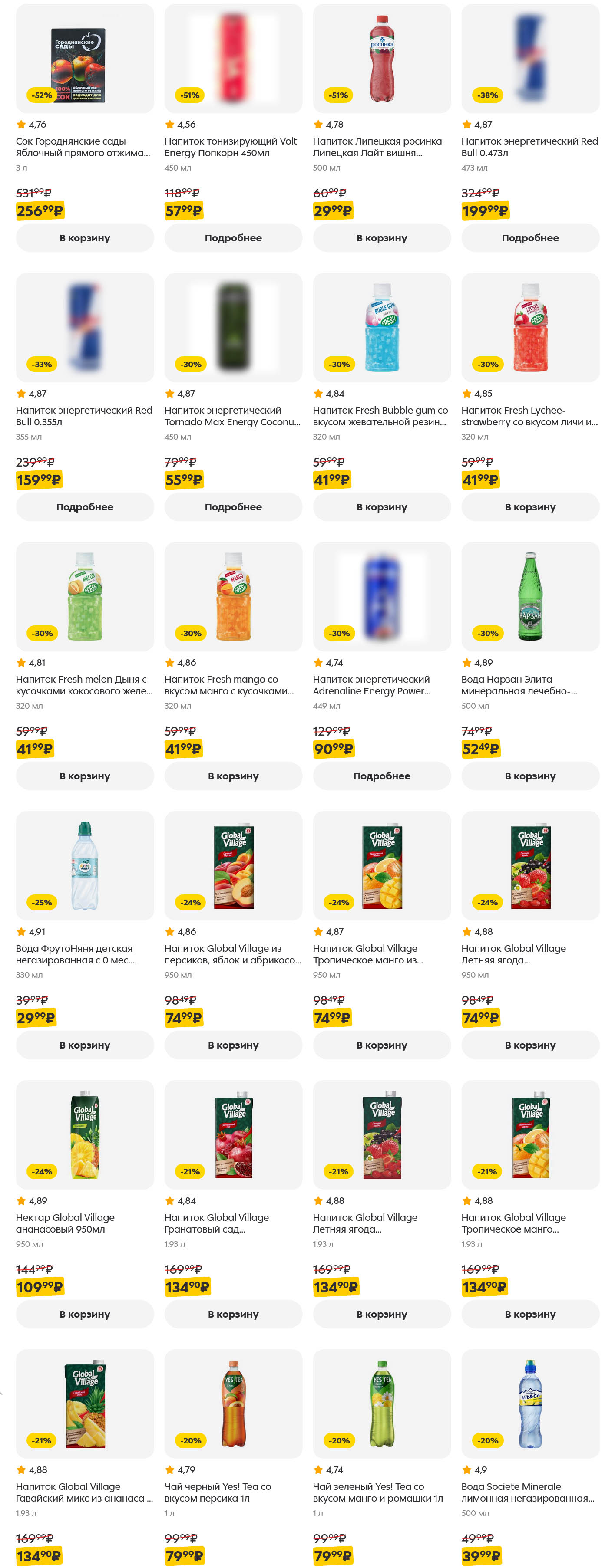
Task: Click the Fresh Lychee-strawberry product picture
Action: pyautogui.click(x=530, y=328)
